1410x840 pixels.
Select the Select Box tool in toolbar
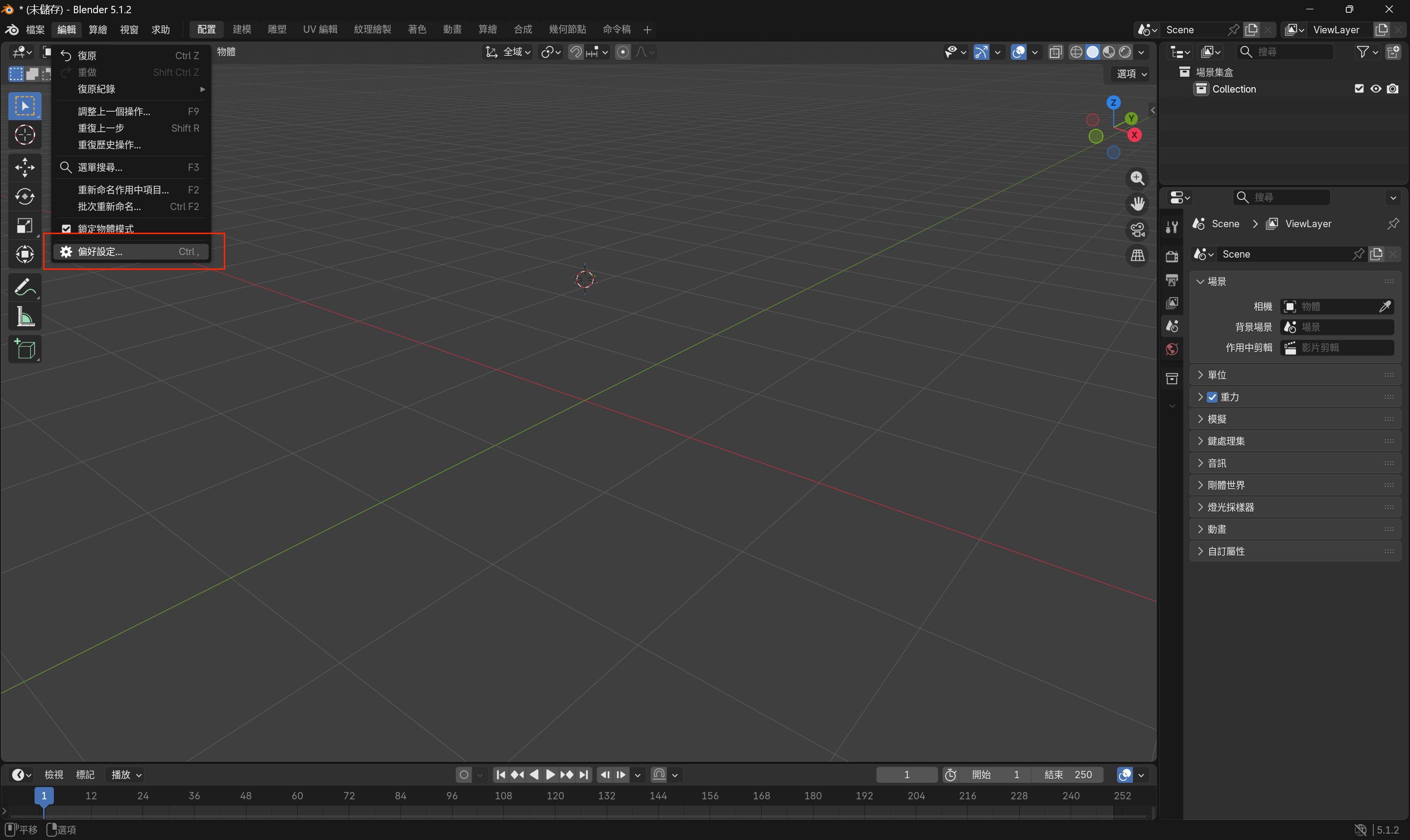[24, 106]
